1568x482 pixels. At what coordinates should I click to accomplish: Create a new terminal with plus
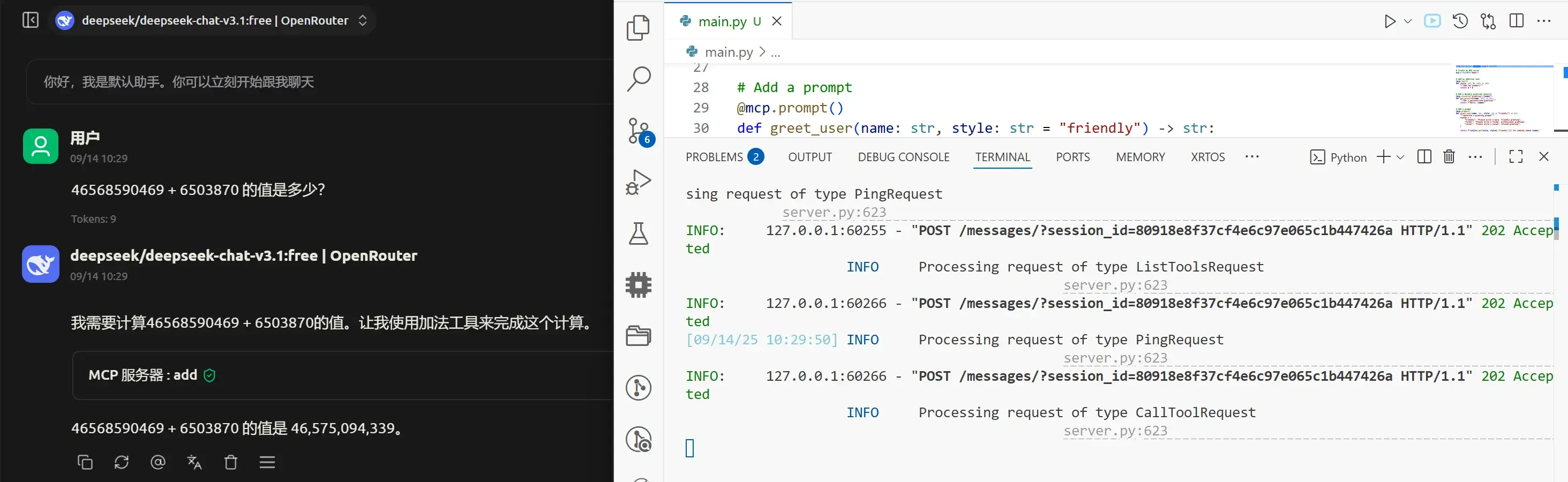1384,157
